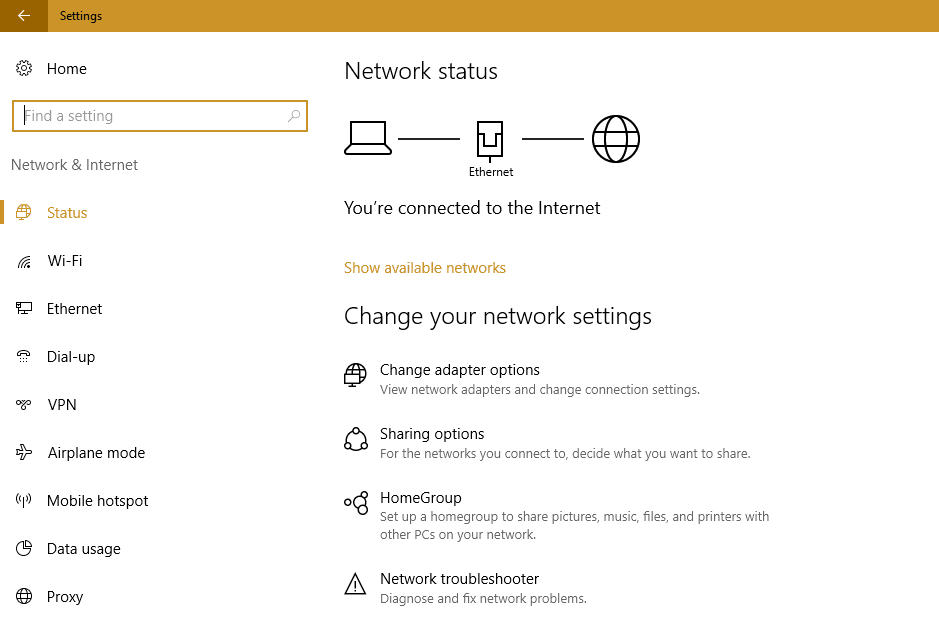Click the globe icon beside Change adapter options

click(355, 375)
